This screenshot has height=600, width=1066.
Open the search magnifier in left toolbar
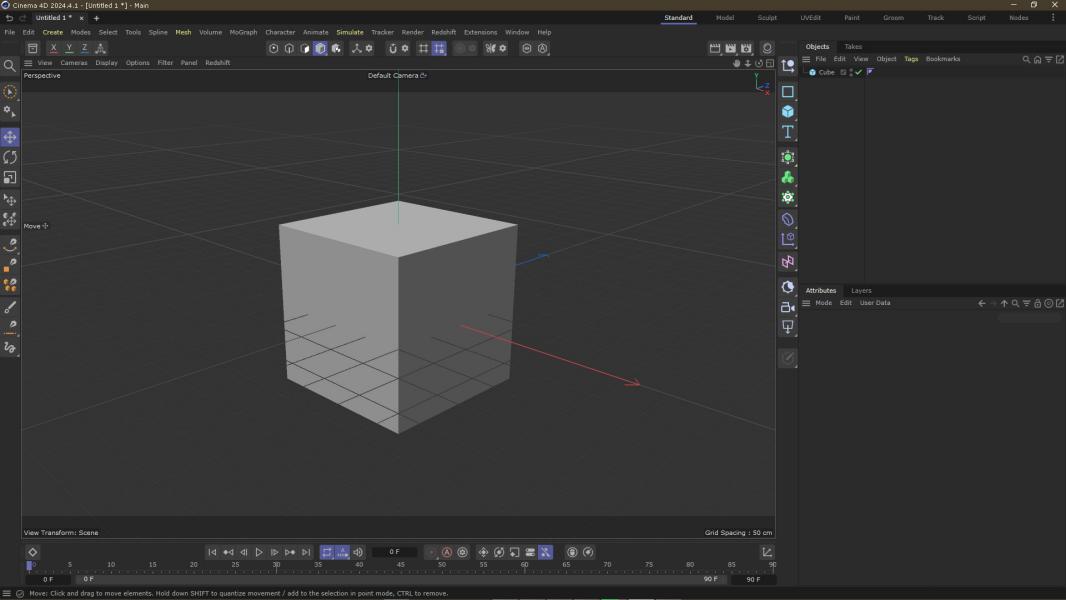tap(10, 66)
